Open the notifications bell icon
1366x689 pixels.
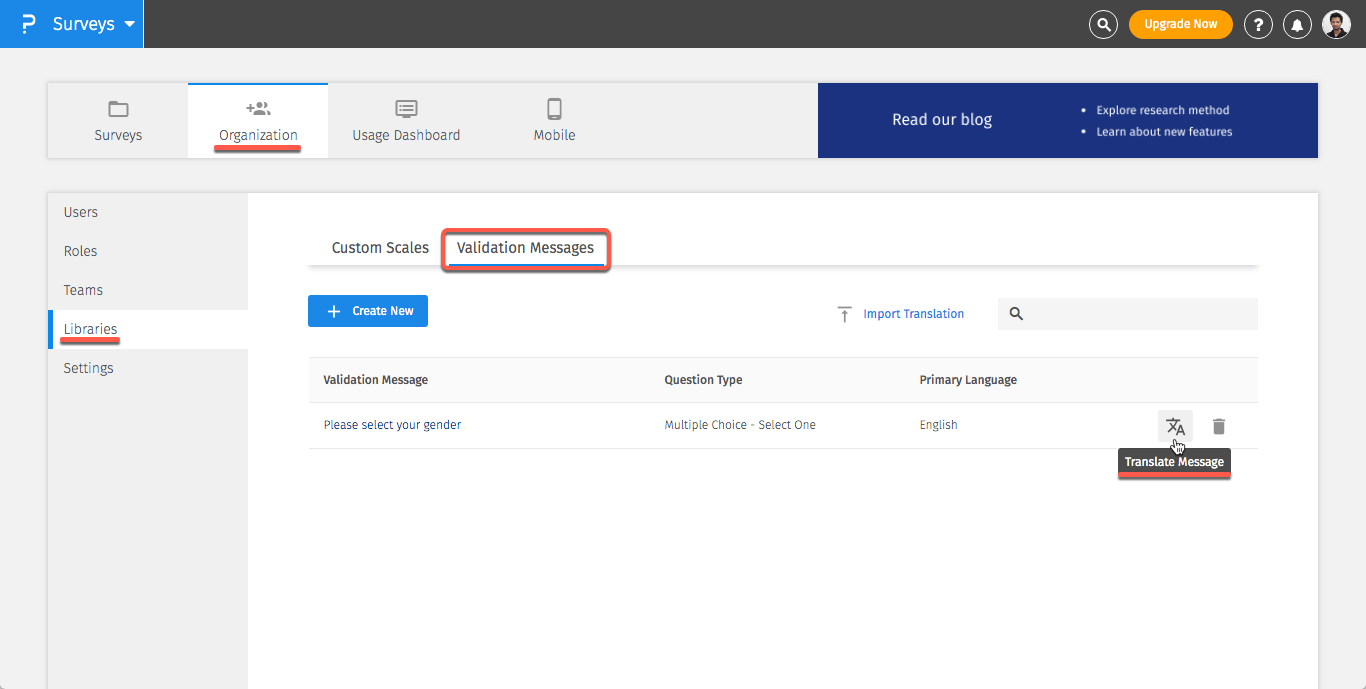click(1297, 24)
